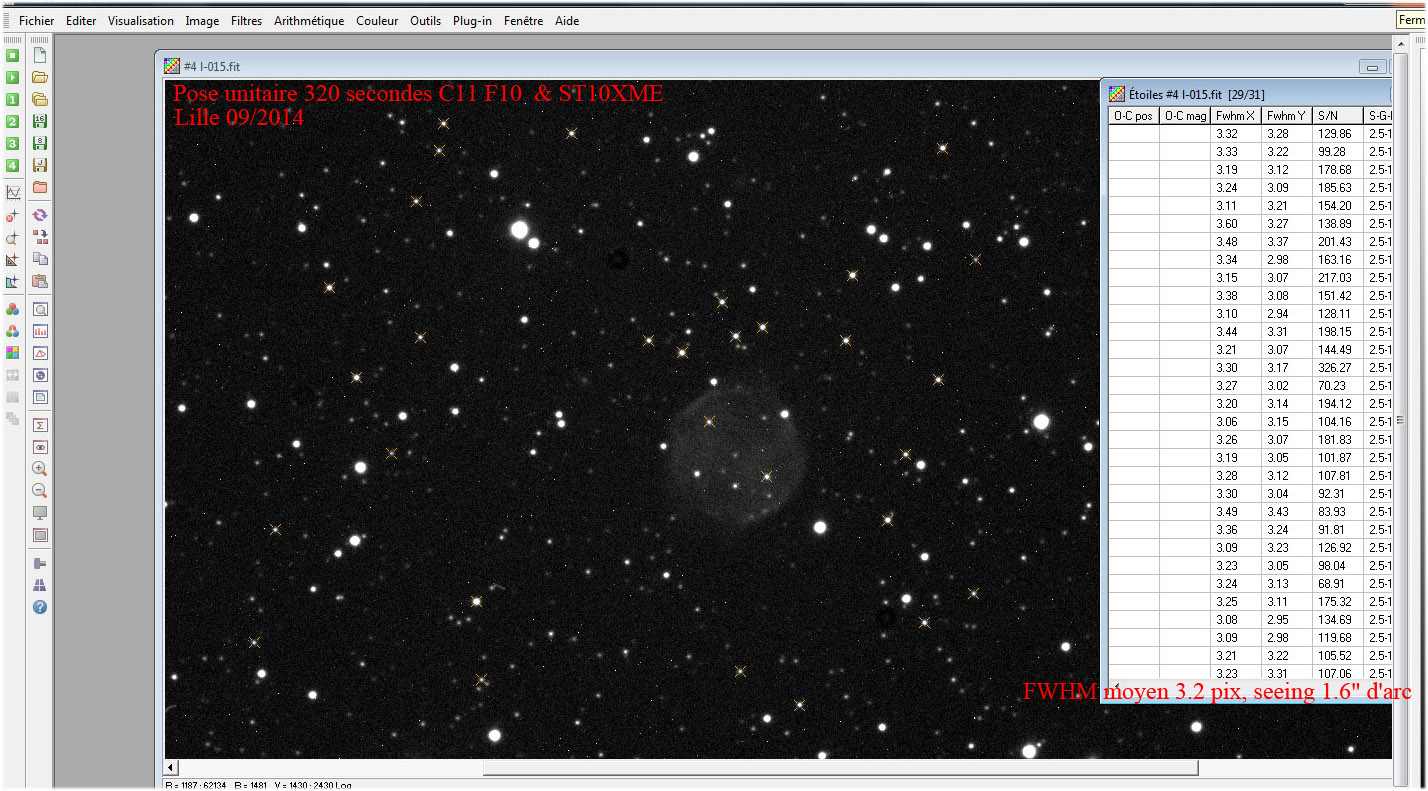Screen dimensions: 1428x791
Task: Click the sigma statistics icon
Action: [40, 425]
